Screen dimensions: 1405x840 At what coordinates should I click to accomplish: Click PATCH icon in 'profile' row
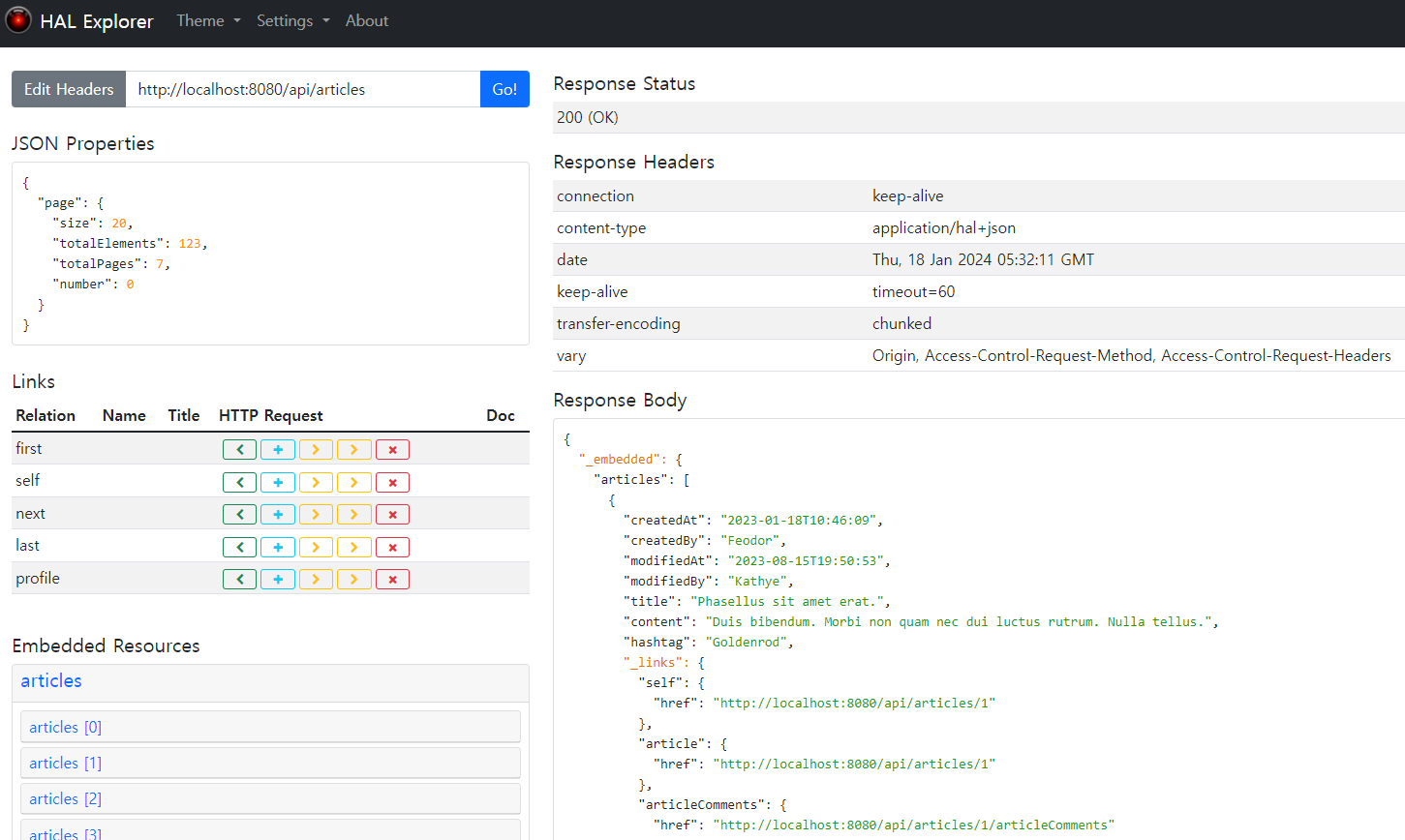pos(354,579)
